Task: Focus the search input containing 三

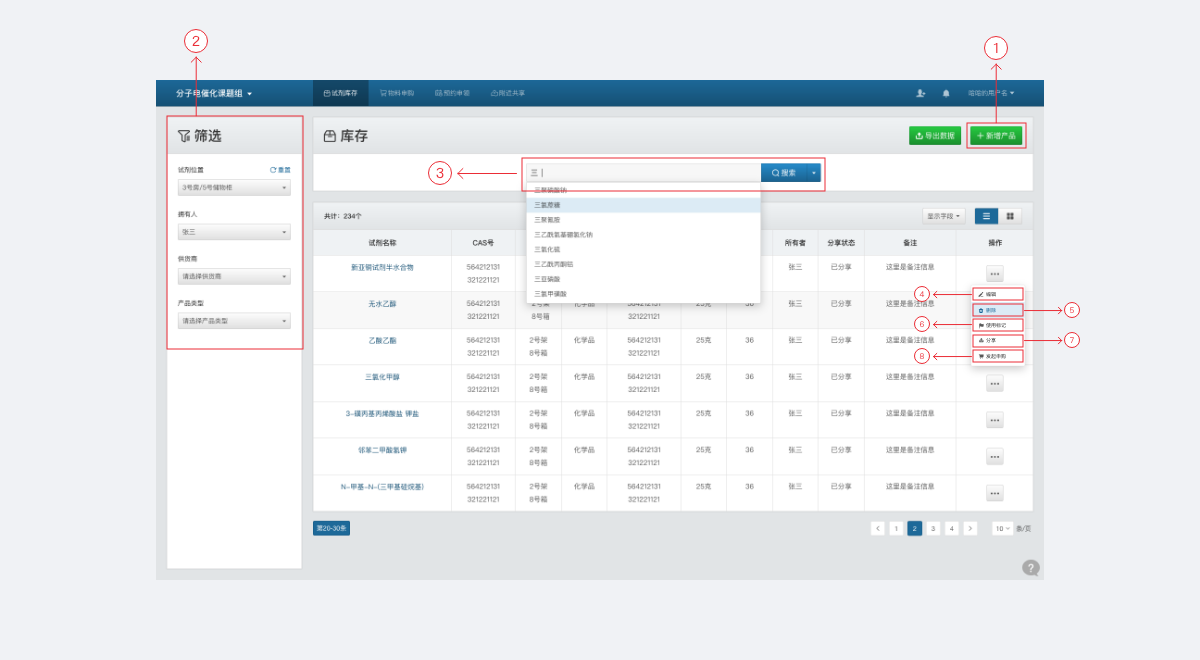Action: (644, 172)
